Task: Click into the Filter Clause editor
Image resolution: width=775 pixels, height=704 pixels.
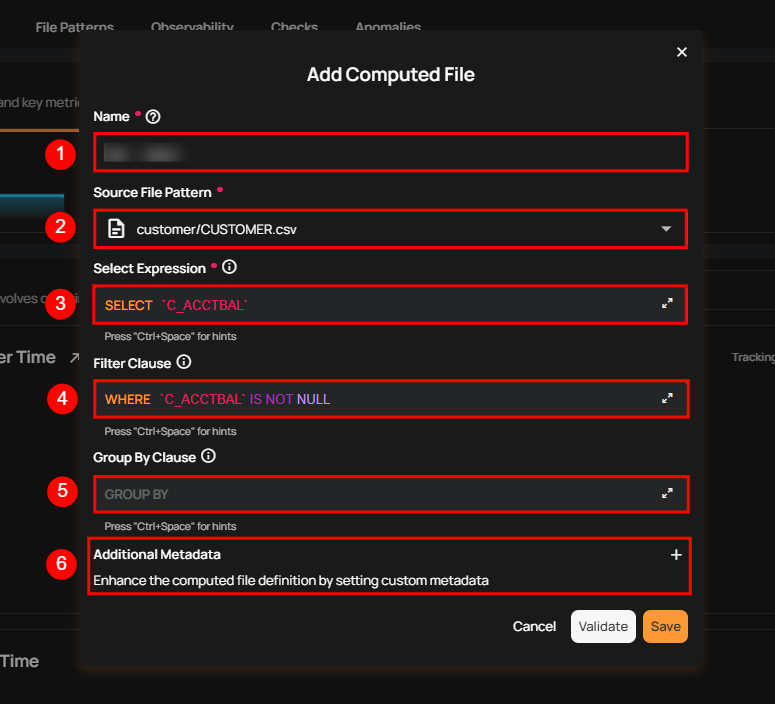Action: coord(390,399)
